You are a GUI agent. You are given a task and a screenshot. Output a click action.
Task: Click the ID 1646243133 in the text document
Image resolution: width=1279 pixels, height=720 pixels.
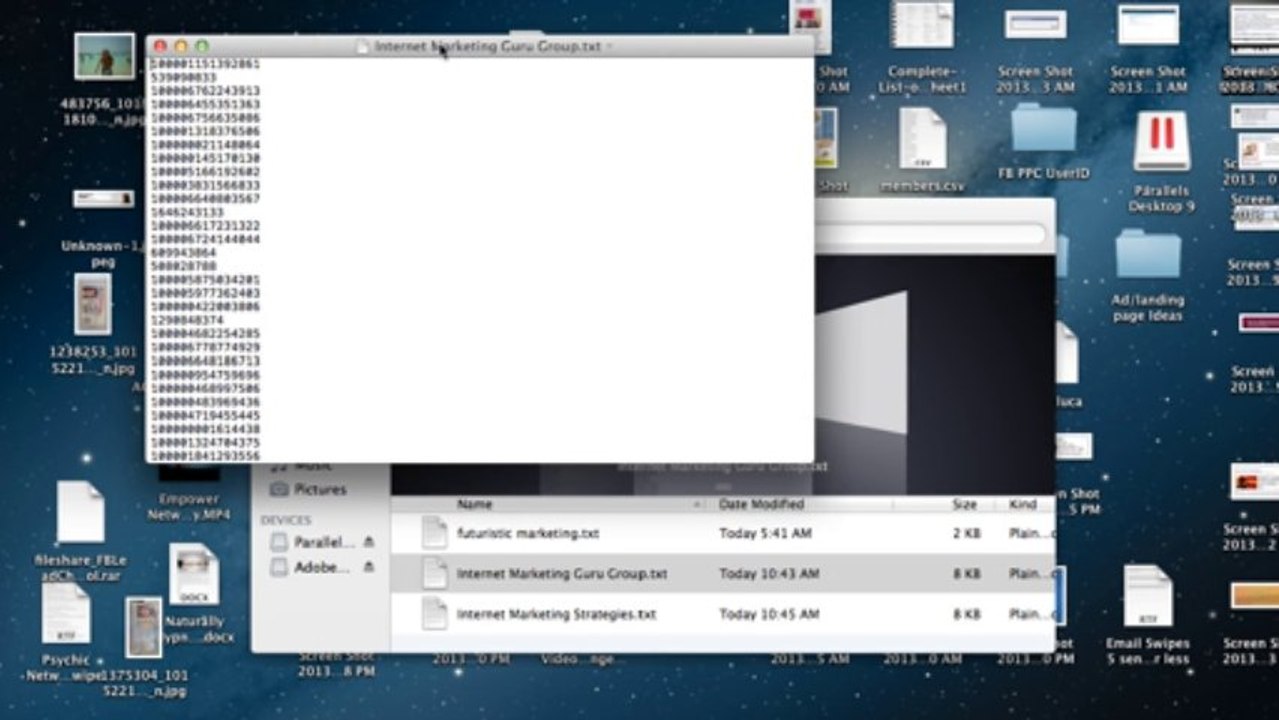187,213
